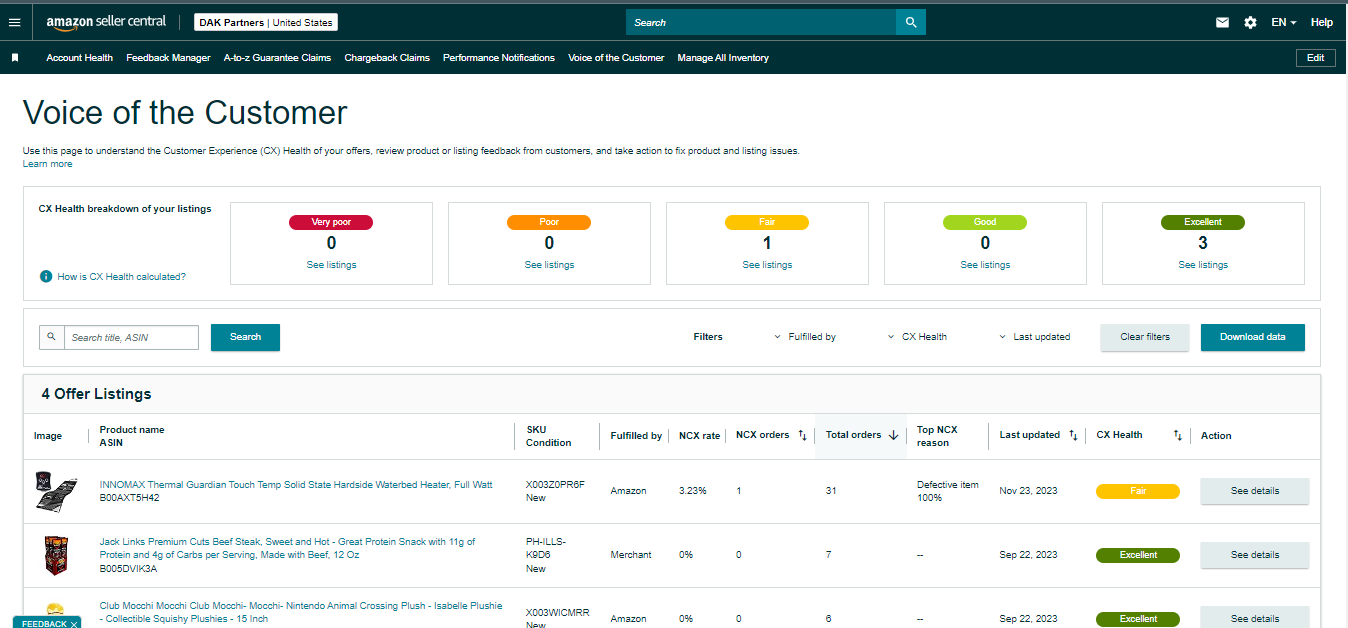1348x628 pixels.
Task: Click the Search button beside title field
Action: tap(245, 337)
